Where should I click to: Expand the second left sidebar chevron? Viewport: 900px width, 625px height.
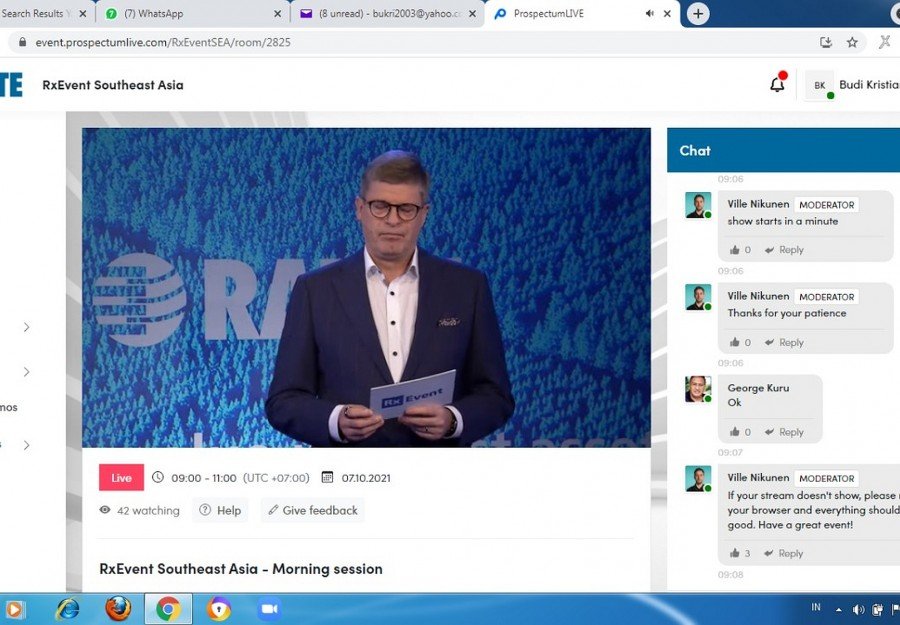26,372
